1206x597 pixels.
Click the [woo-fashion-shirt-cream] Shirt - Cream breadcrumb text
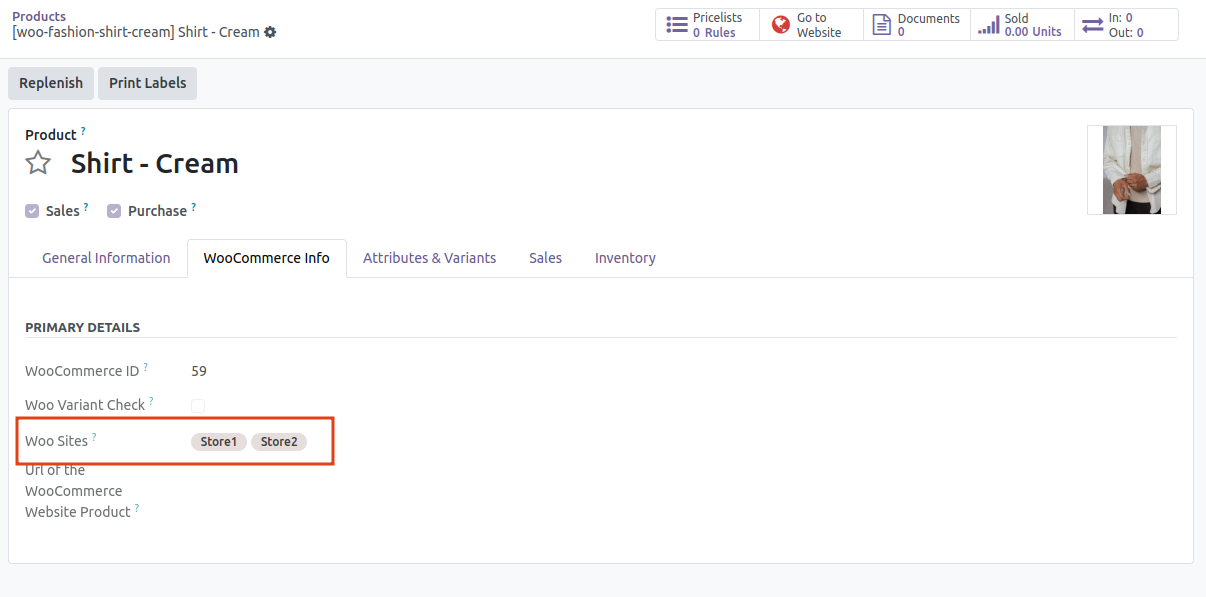(136, 32)
